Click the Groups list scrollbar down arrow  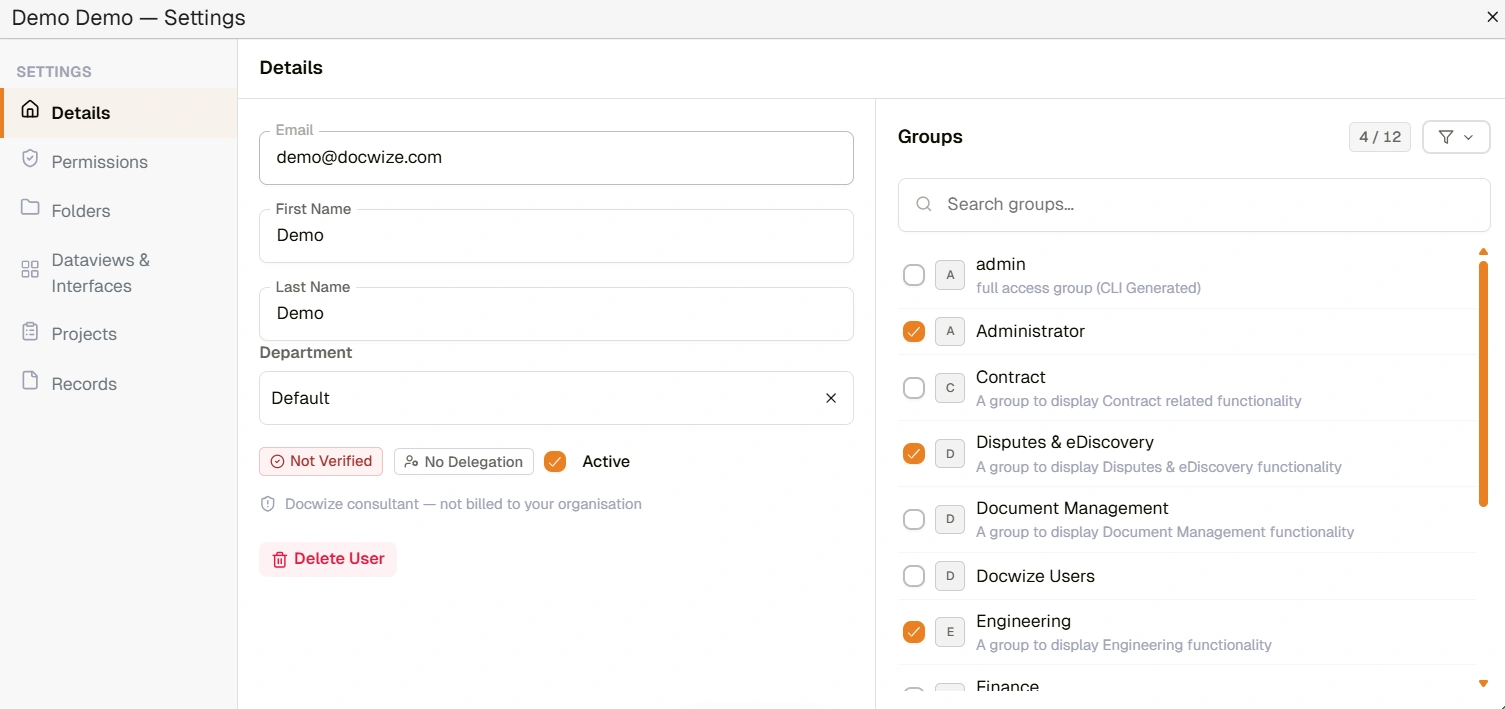[x=1483, y=684]
